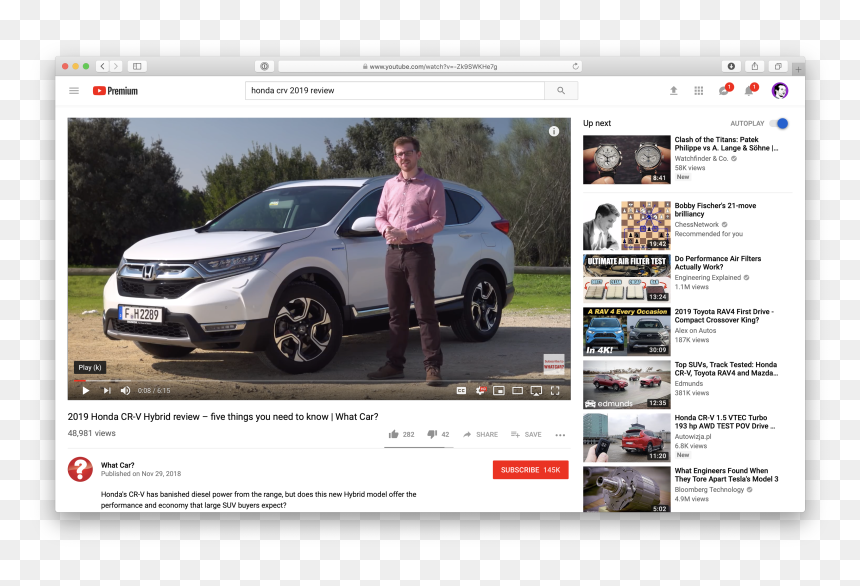Image resolution: width=860 pixels, height=586 pixels.
Task: Open the notifications bell
Action: tap(750, 91)
